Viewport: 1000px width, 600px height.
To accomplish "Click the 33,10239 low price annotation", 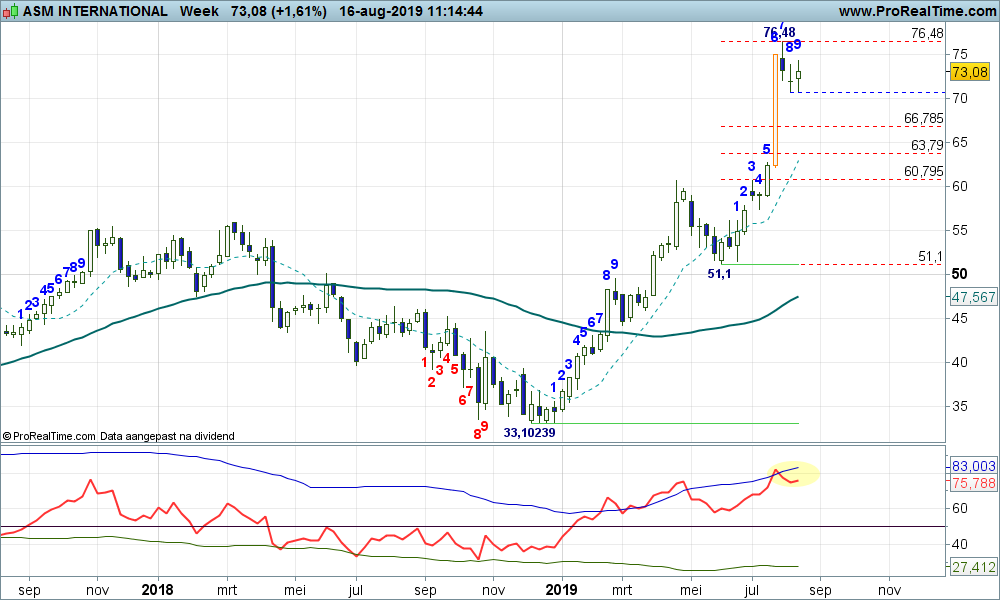I will tap(529, 433).
